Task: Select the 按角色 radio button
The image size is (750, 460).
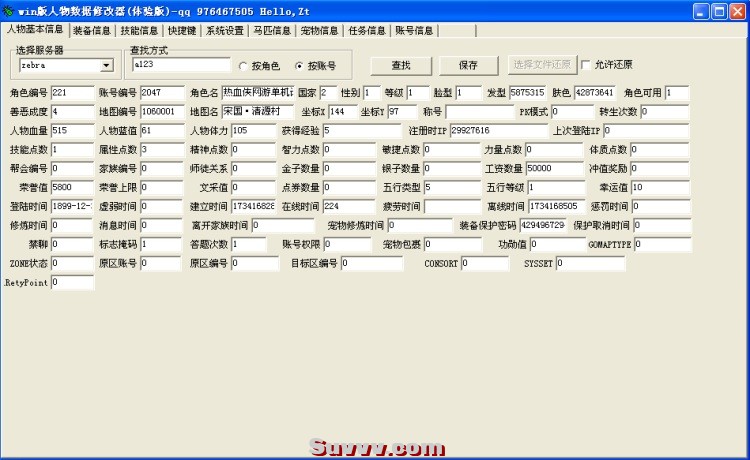Action: [243, 66]
